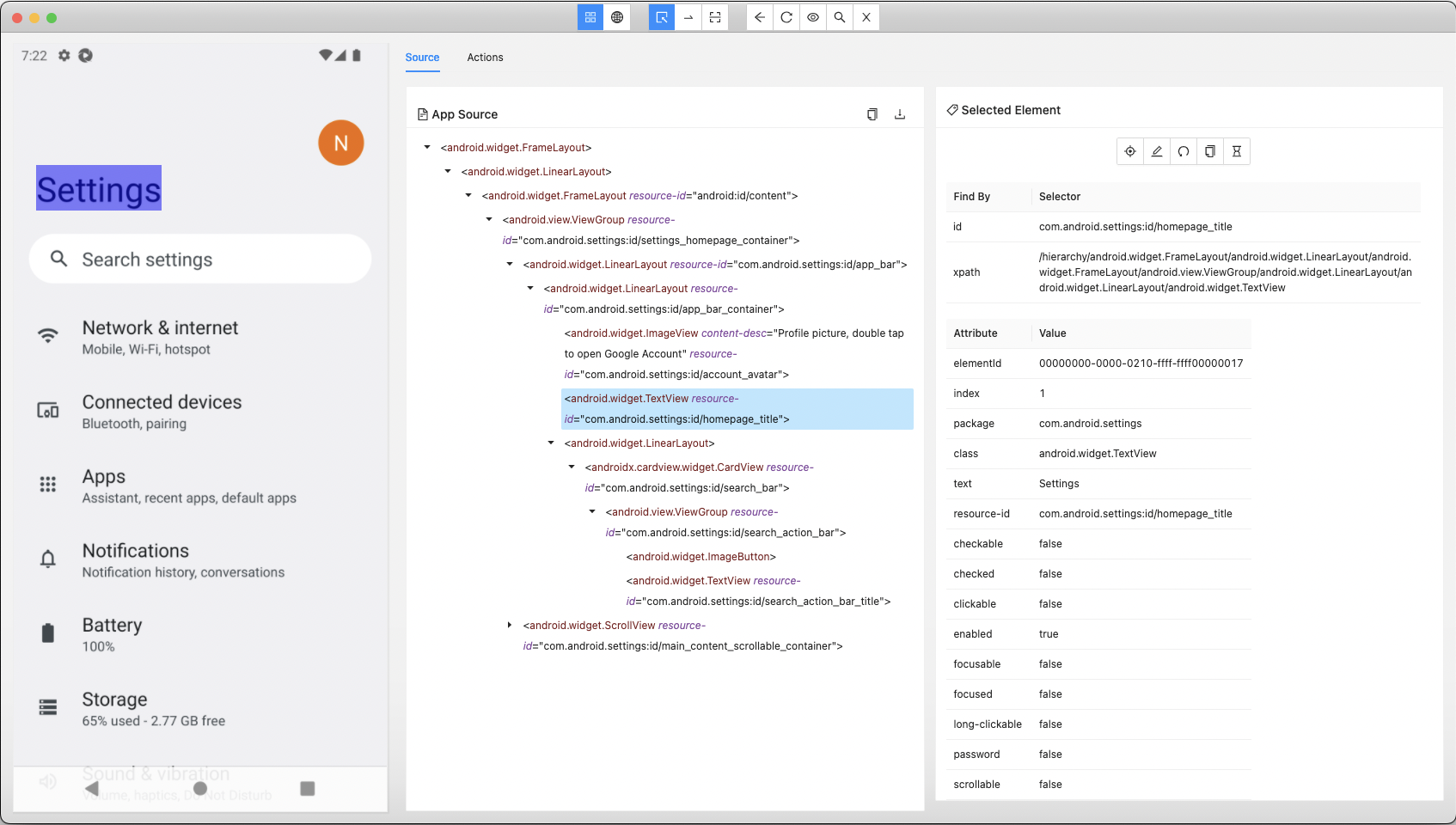Click the elementId value cell

point(1141,364)
